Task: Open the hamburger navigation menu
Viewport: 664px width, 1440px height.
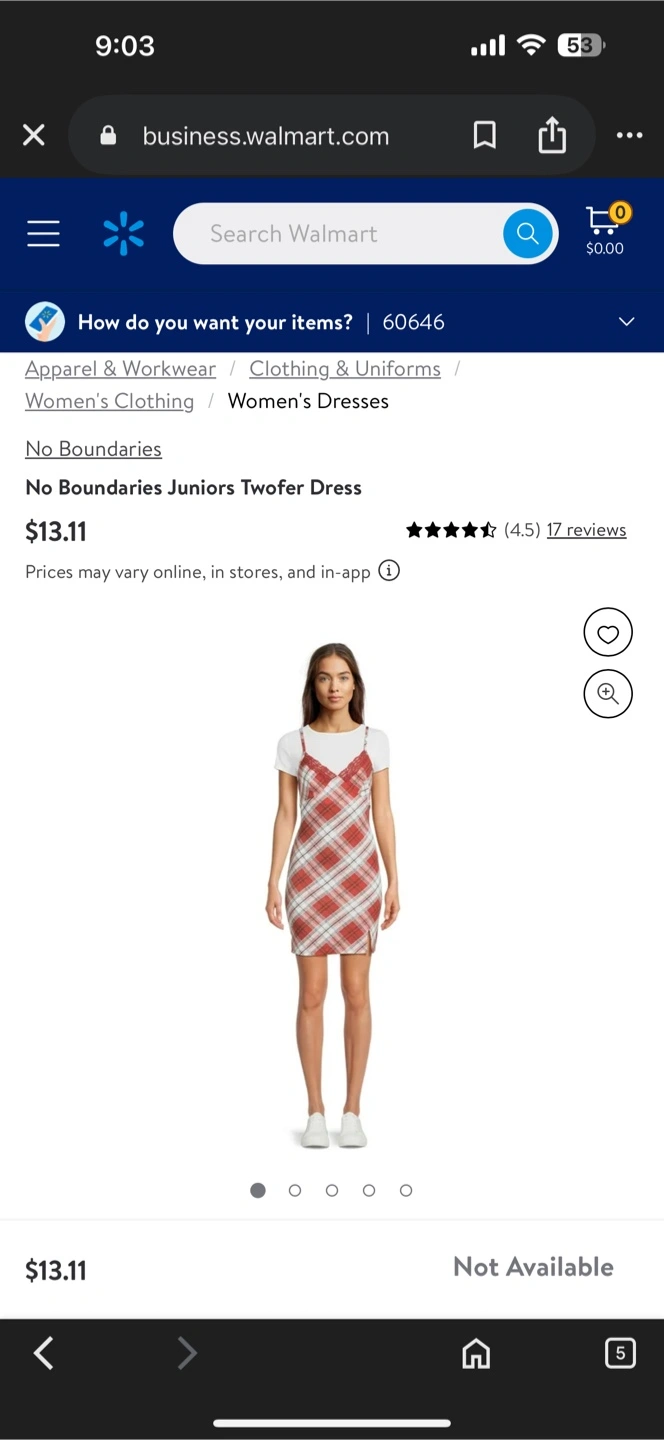Action: 43,234
